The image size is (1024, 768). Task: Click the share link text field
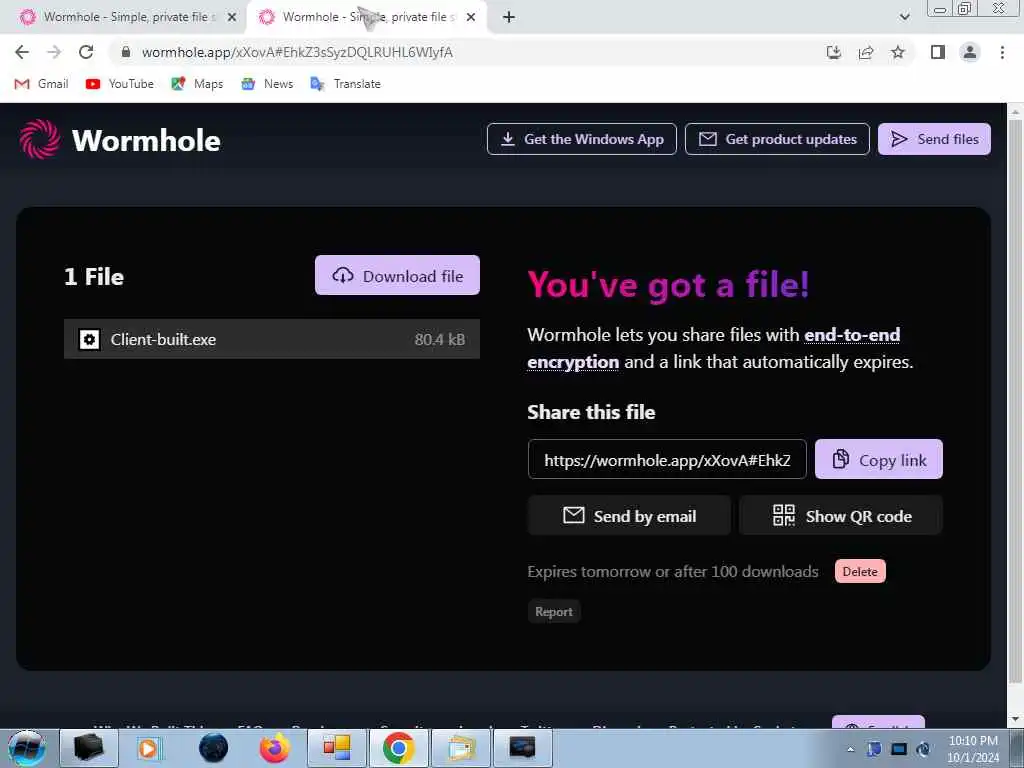click(667, 460)
